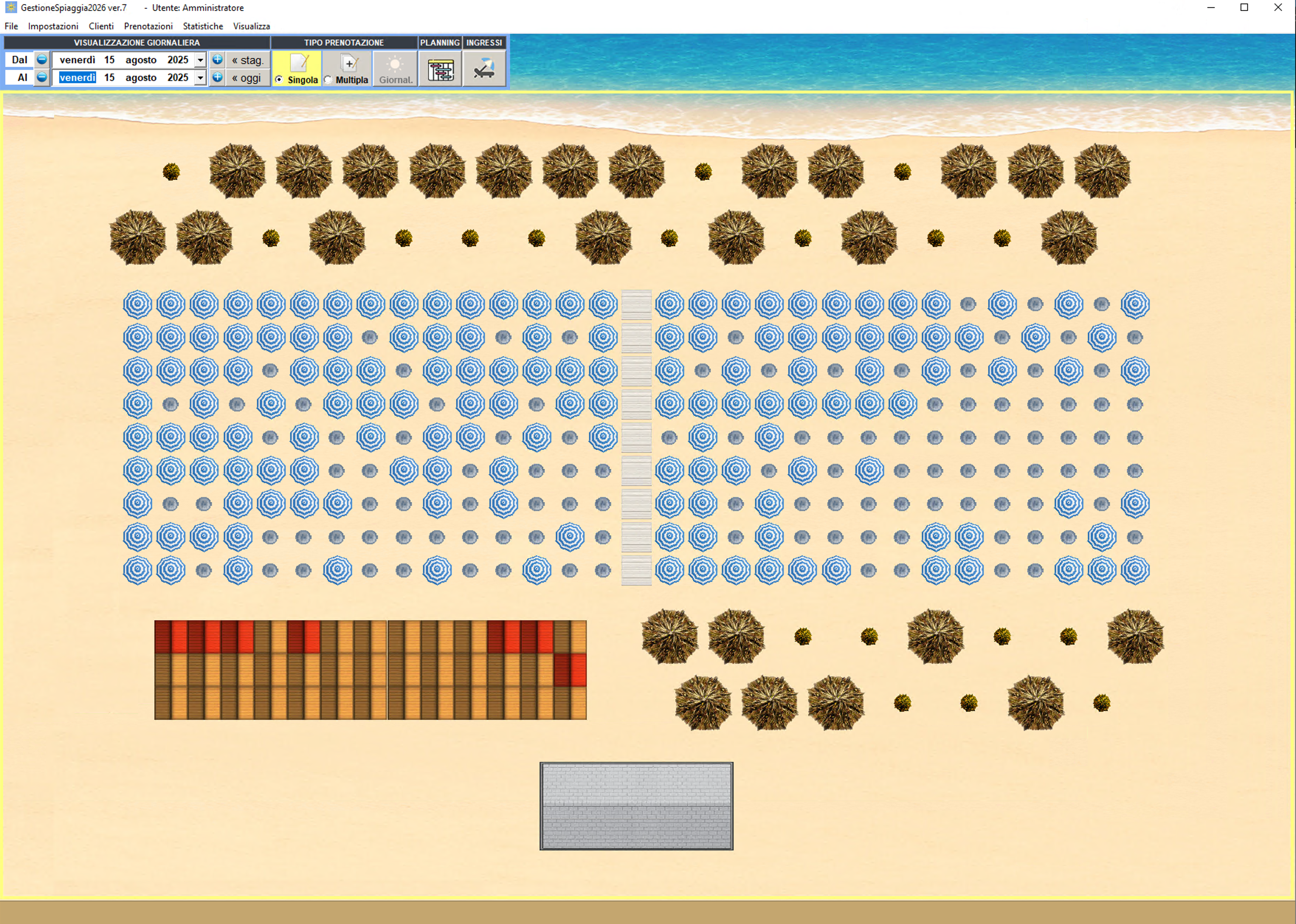Click the « oggi button
This screenshot has width=1296, height=924.
pos(247,77)
